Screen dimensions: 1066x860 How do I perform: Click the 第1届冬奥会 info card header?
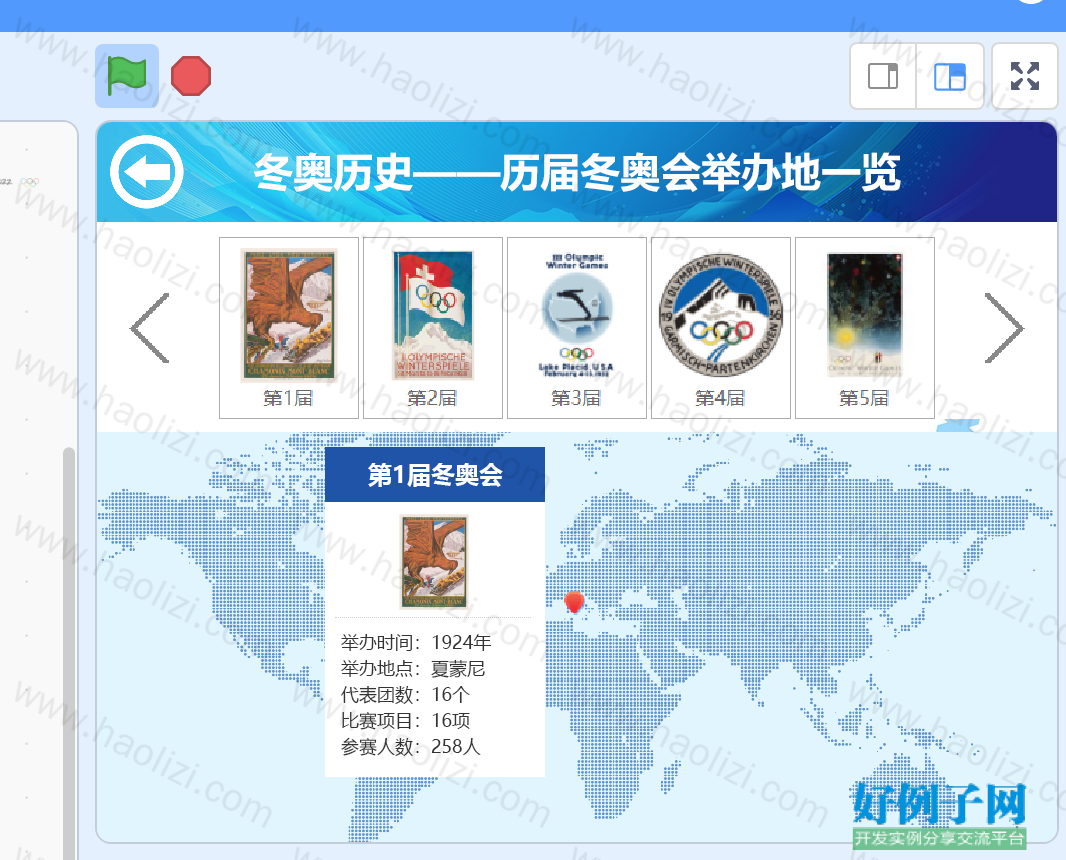click(x=435, y=475)
